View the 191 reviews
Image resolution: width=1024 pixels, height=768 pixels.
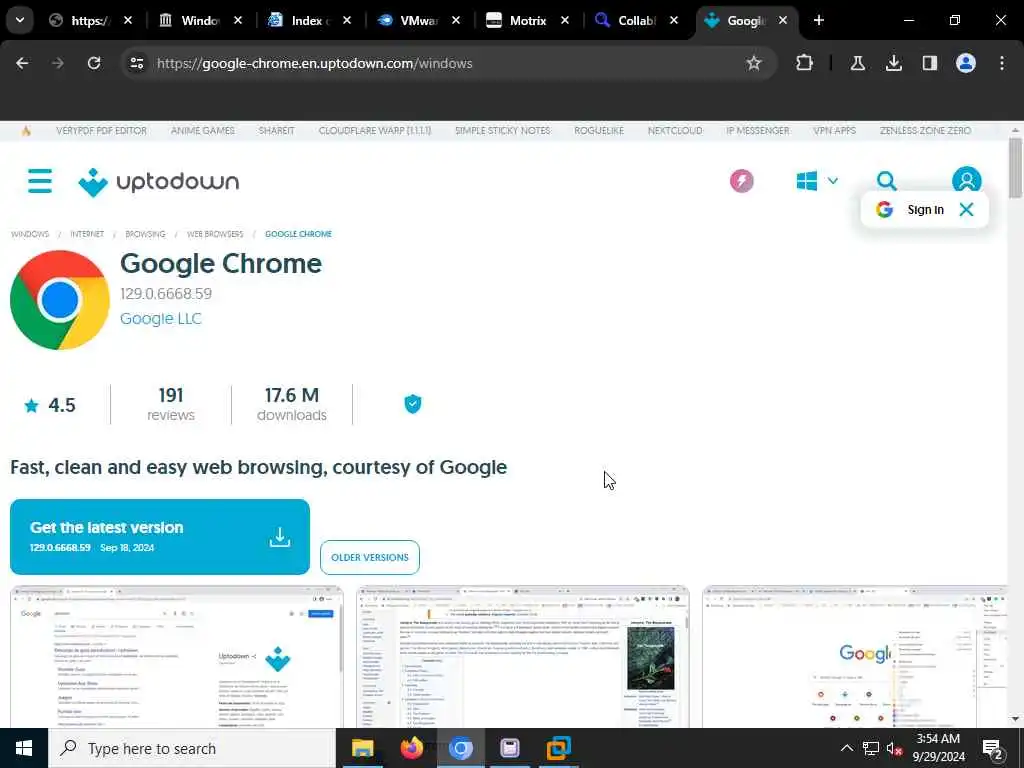click(x=170, y=405)
